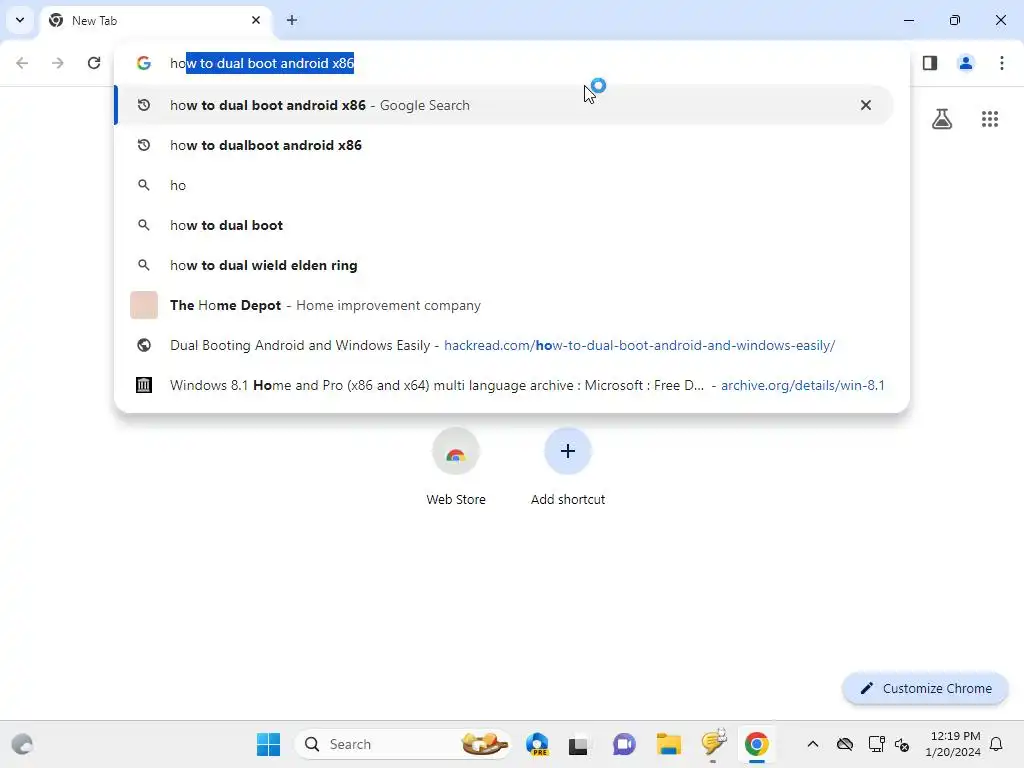Click The Home Depot thumbnail square

(x=144, y=305)
